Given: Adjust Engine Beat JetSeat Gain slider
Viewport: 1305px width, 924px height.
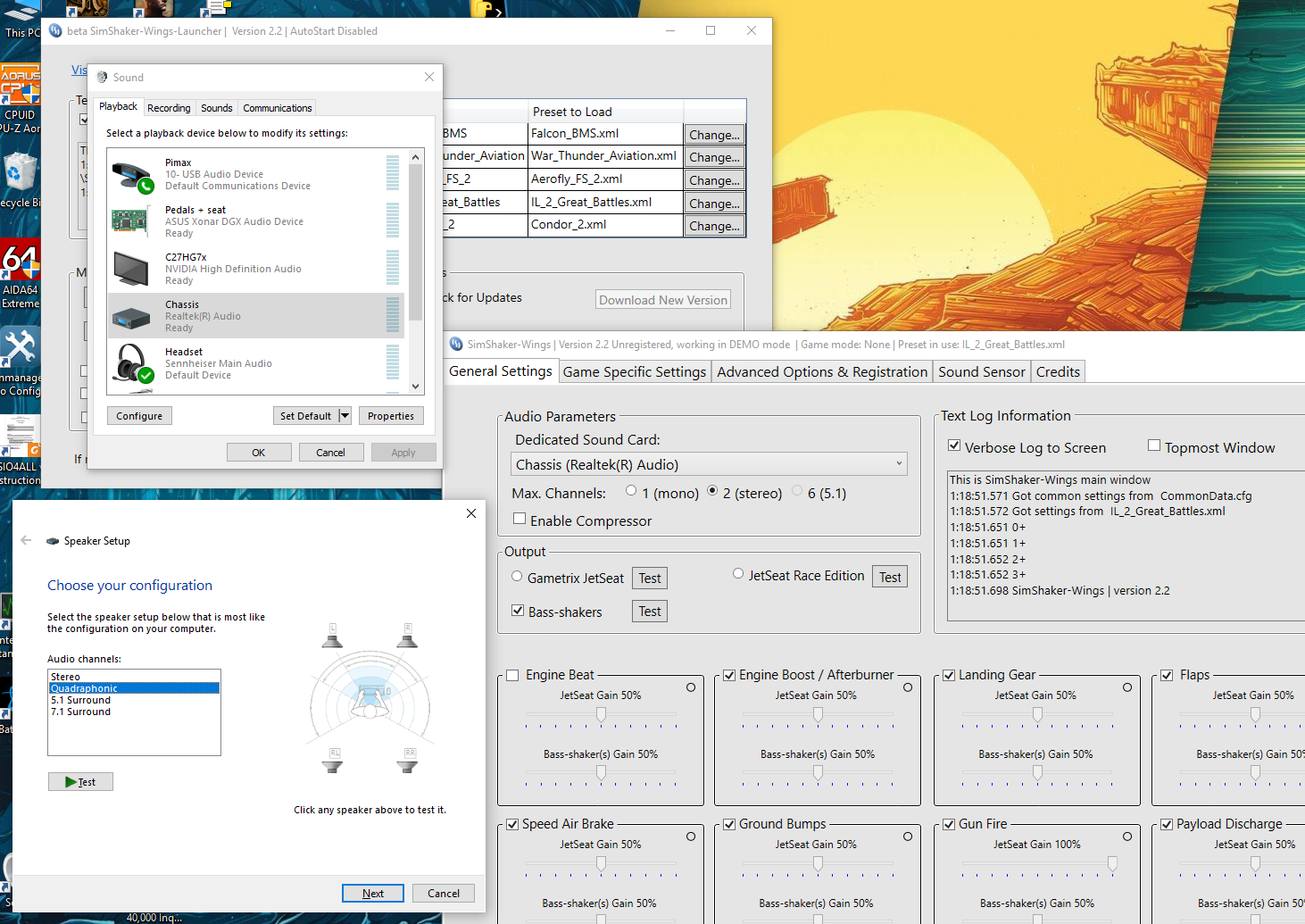Looking at the screenshot, I should 601,714.
